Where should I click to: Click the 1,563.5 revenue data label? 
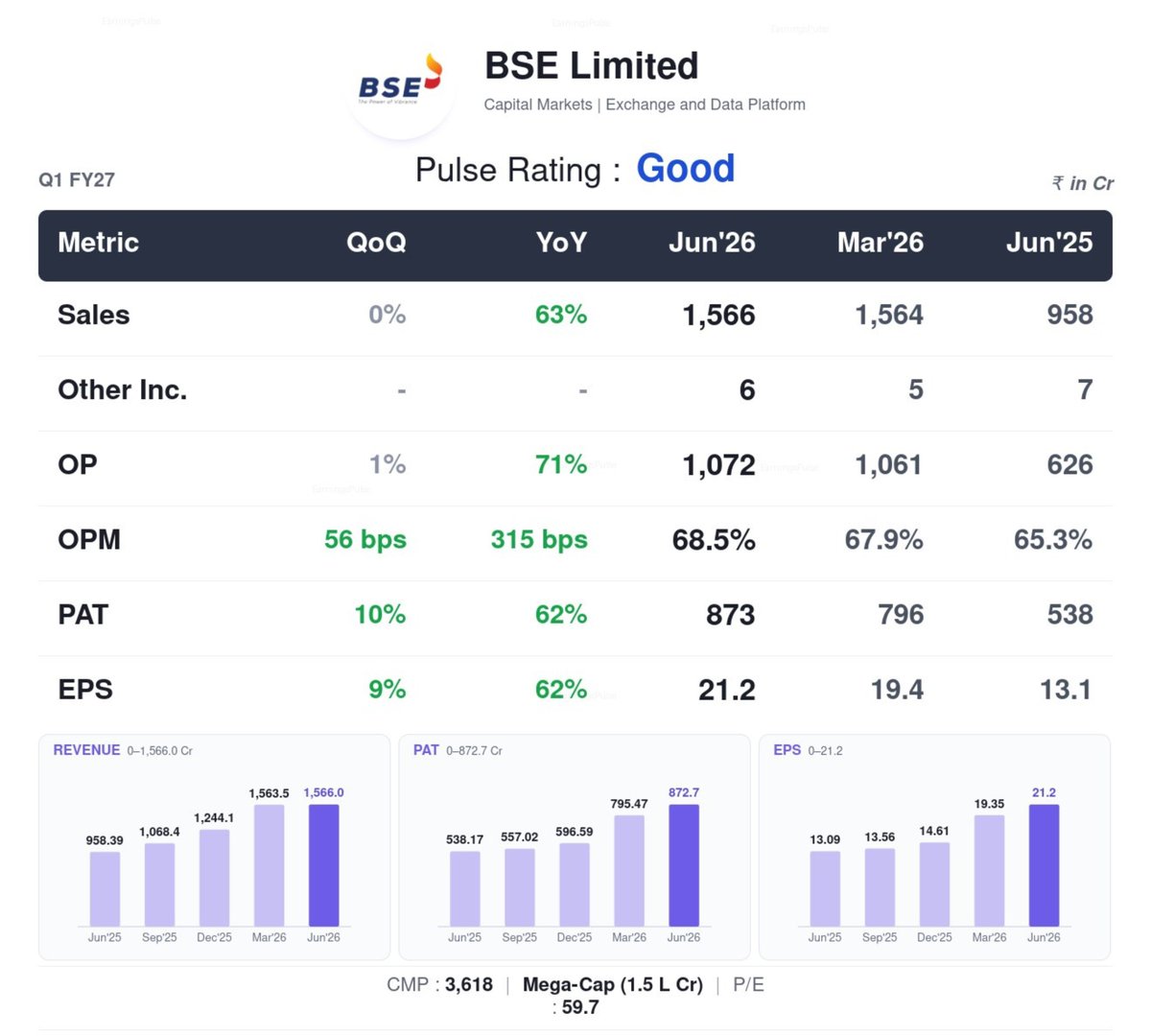coord(269,793)
